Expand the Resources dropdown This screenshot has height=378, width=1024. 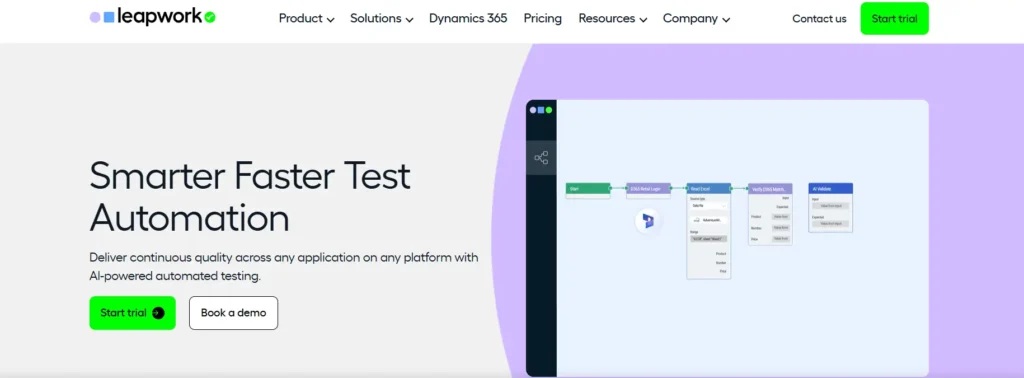(613, 18)
